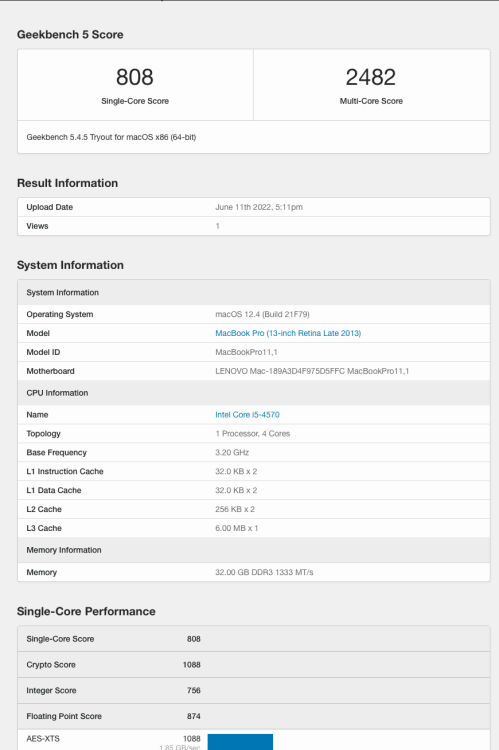Click the Integer Score value 756
Screen dimensions: 499x750
point(194,690)
